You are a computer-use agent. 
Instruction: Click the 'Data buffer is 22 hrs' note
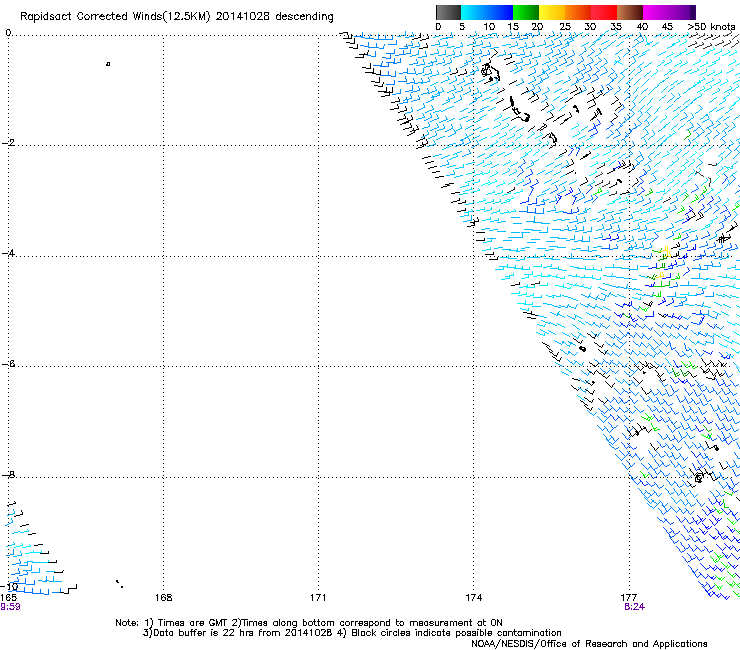(x=352, y=633)
